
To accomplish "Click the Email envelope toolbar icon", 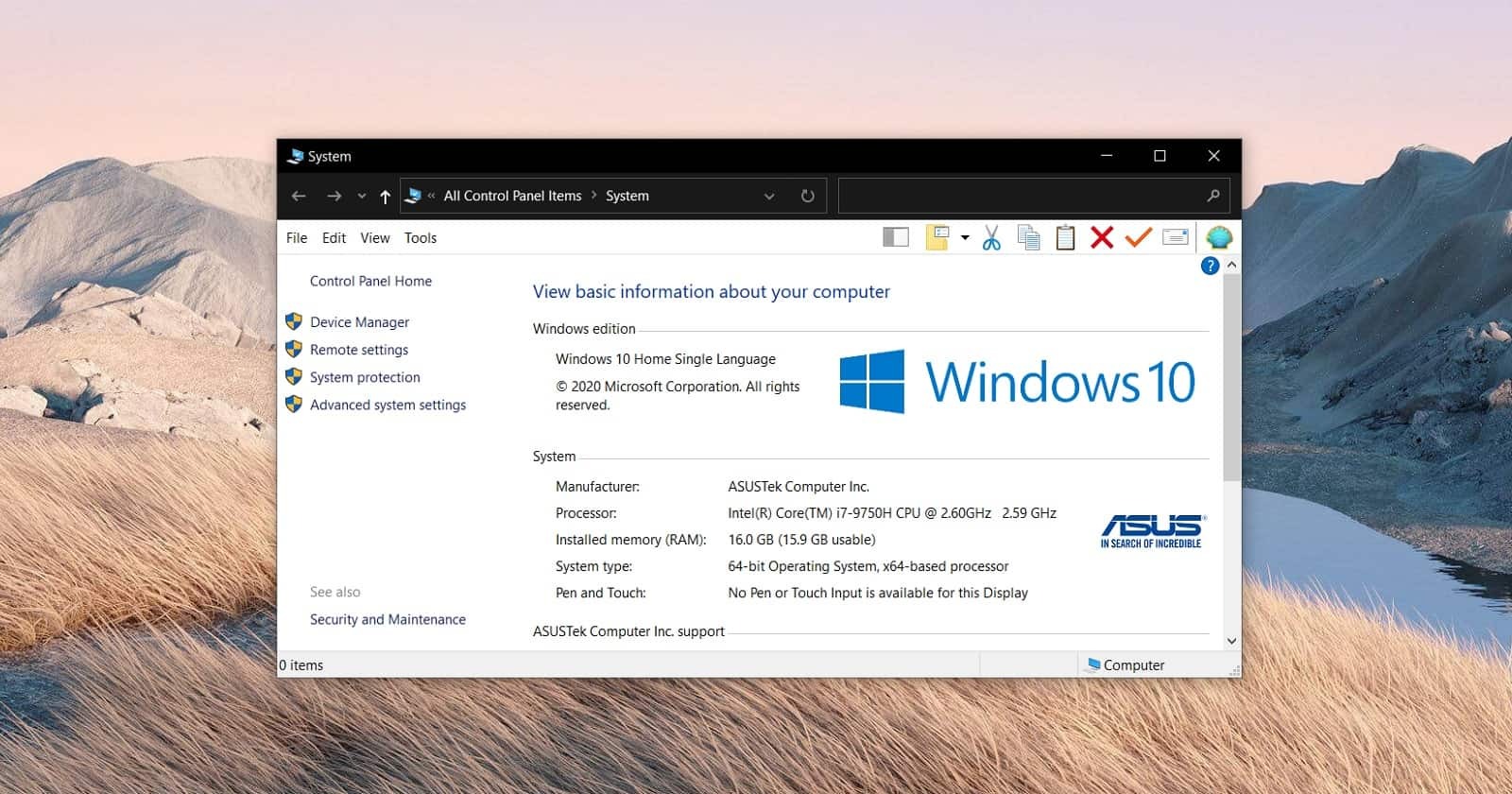I will tap(1175, 237).
